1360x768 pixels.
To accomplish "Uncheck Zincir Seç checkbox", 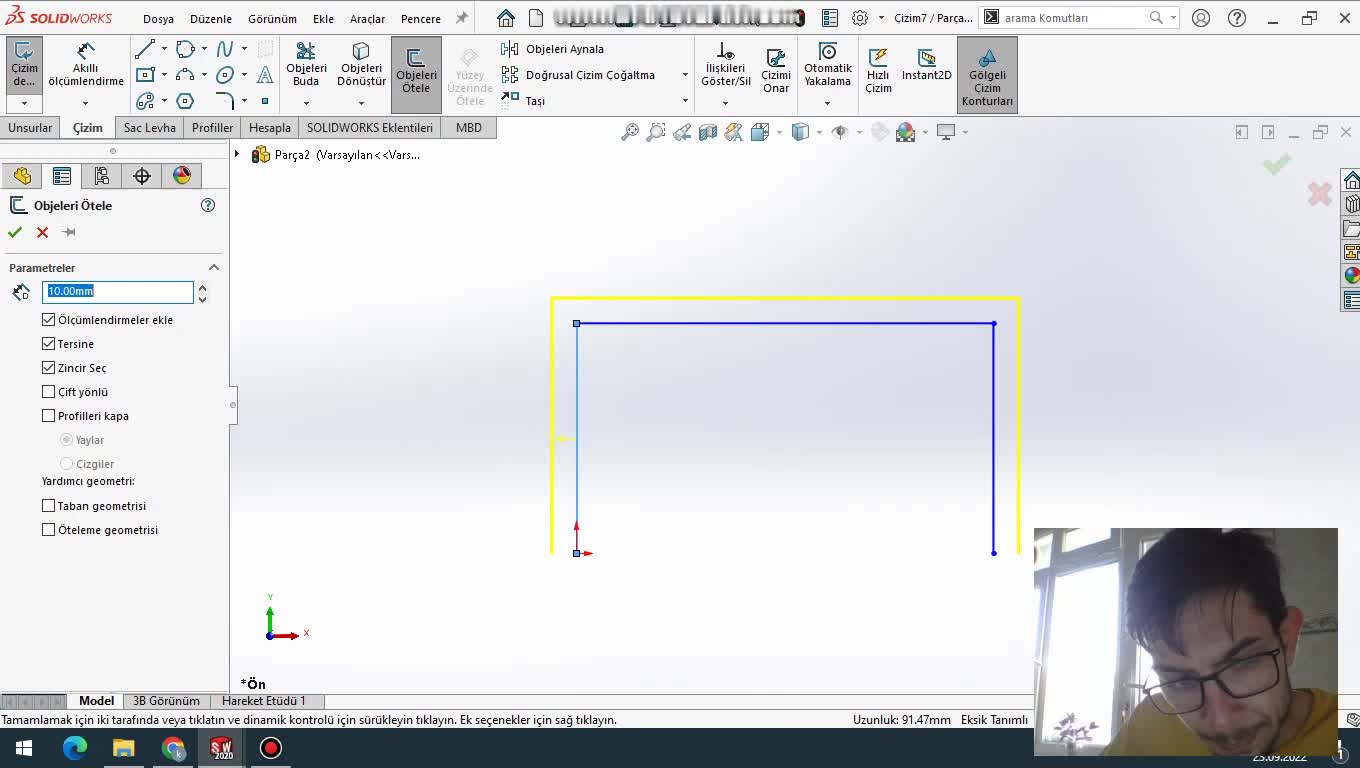I will pyautogui.click(x=48, y=368).
